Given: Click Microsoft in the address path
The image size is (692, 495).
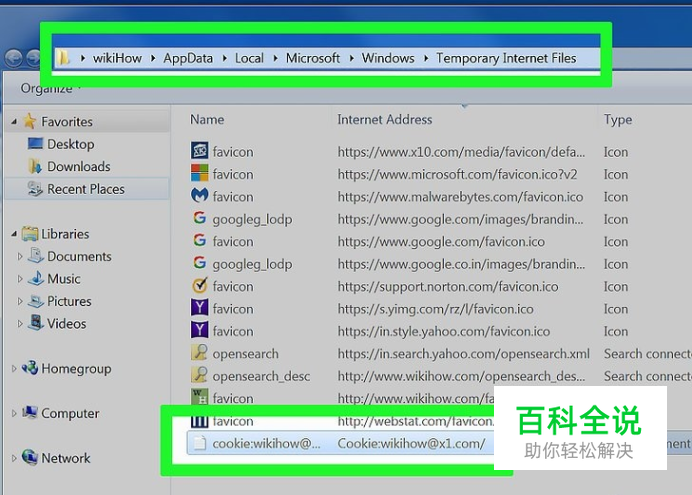Looking at the screenshot, I should [313, 58].
